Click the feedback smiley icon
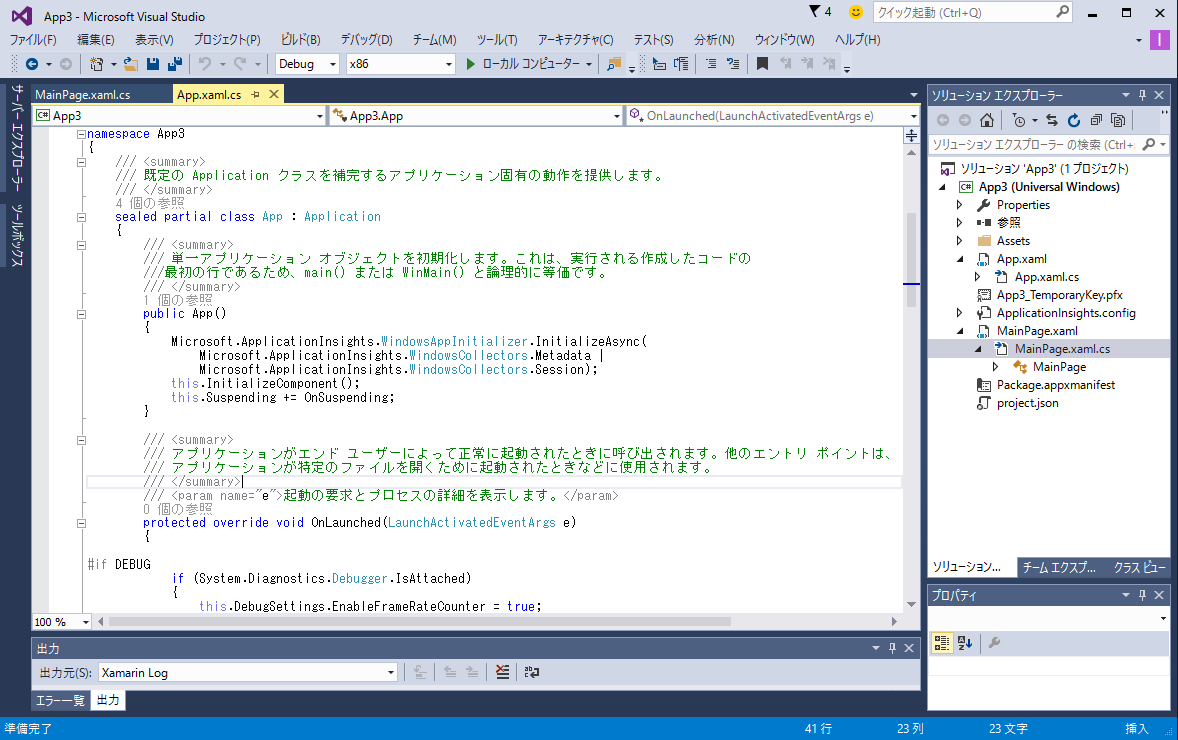Screen dimensions: 1178x740 (855, 12)
